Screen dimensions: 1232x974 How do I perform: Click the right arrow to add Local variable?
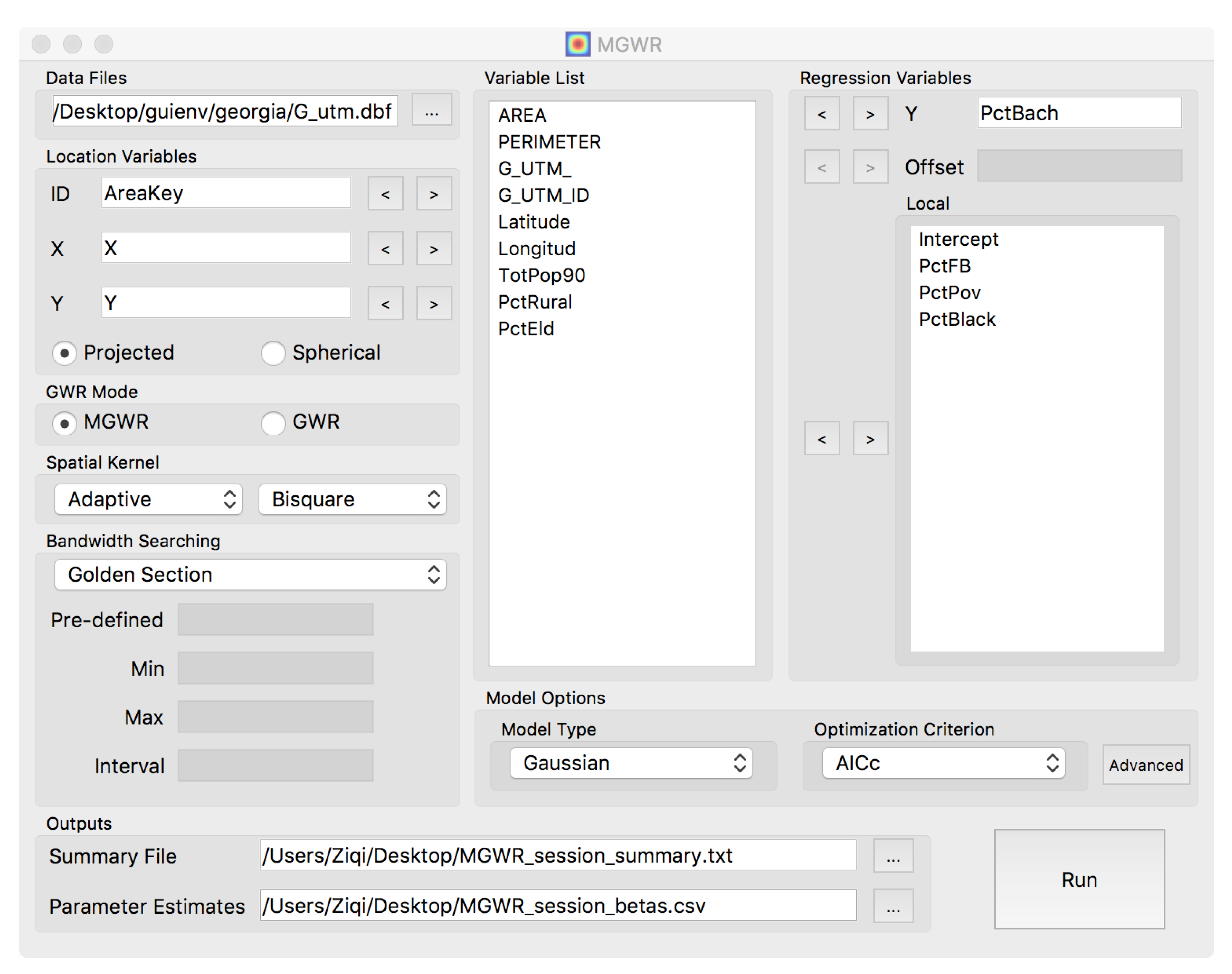pos(870,438)
